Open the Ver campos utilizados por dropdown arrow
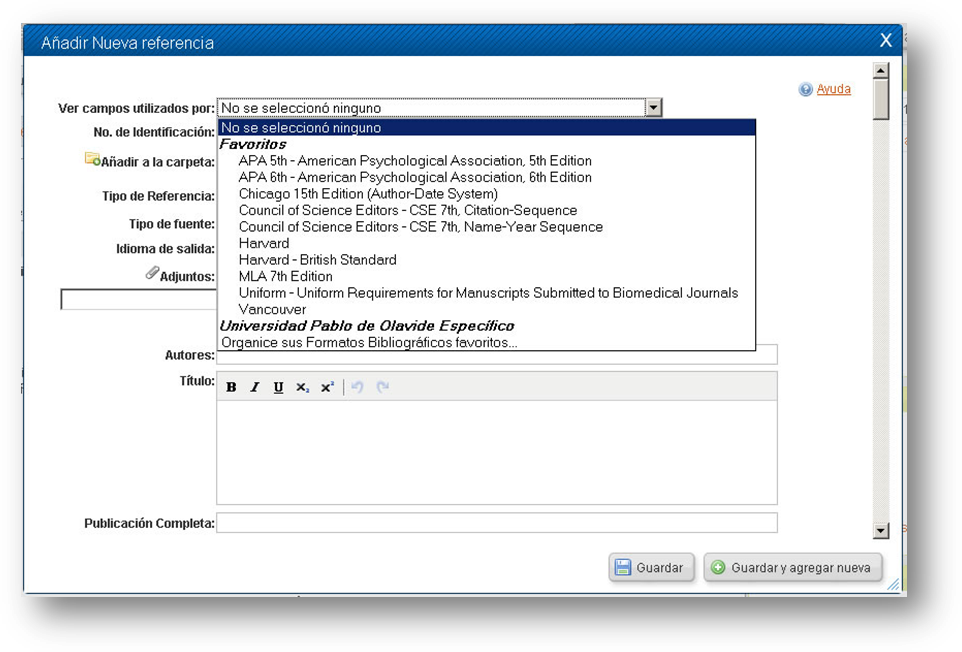Image resolution: width=962 pixels, height=652 pixels. (x=653, y=107)
